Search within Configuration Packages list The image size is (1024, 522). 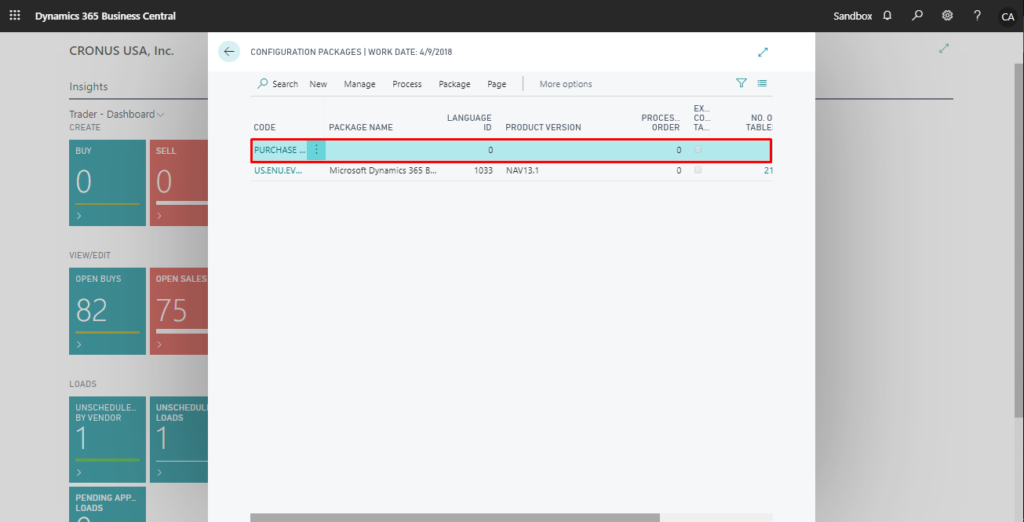pos(278,84)
